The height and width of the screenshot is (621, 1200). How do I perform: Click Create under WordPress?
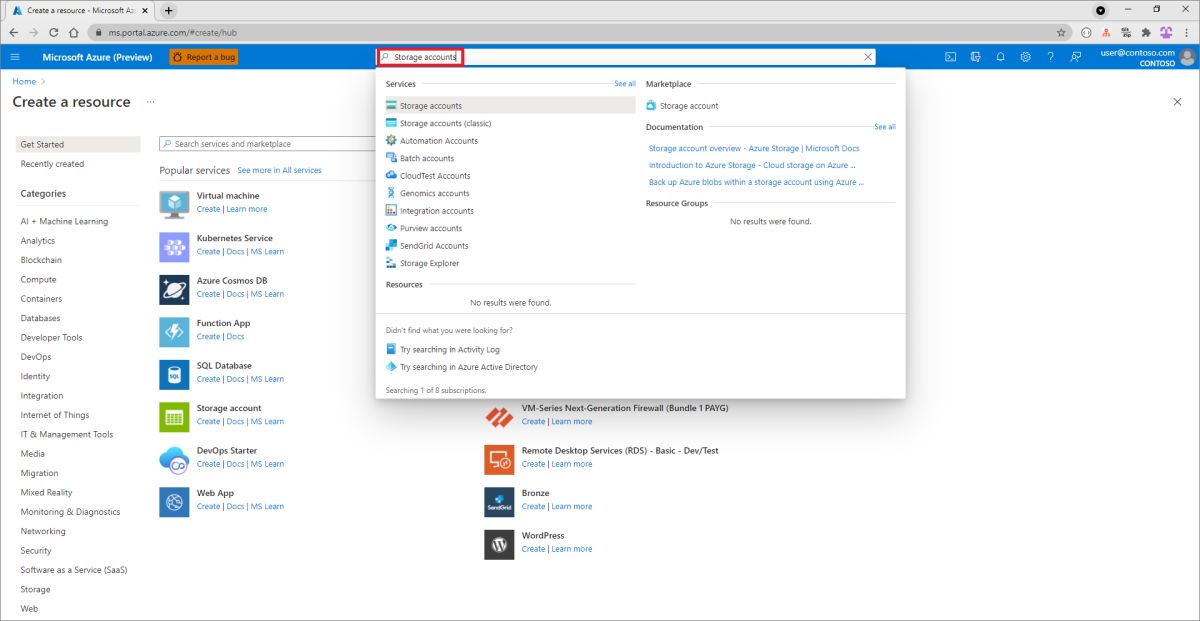click(x=533, y=549)
